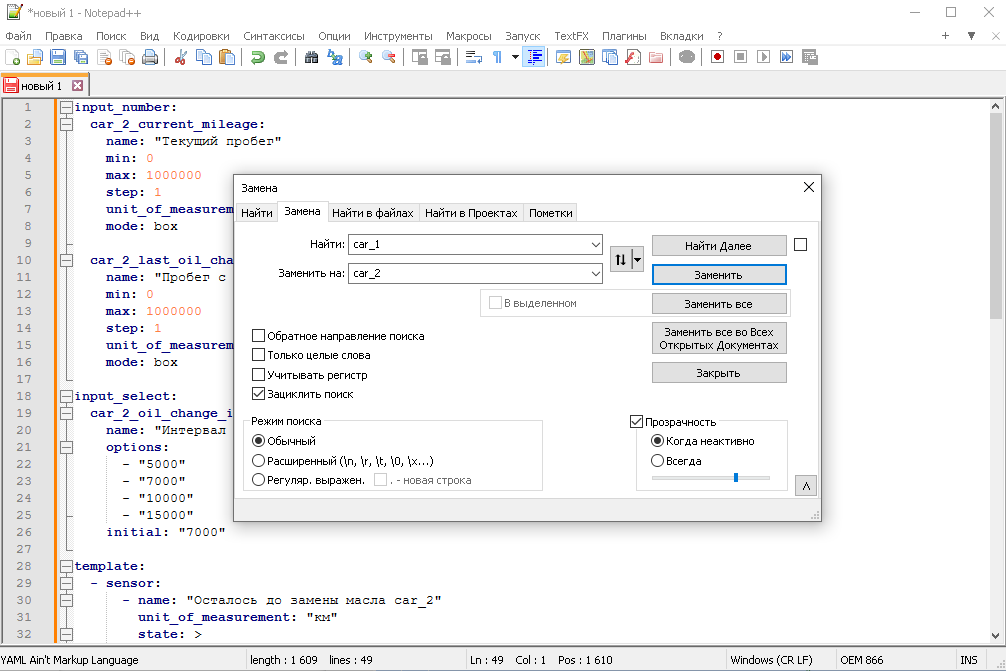The image size is (1006, 671).
Task: Open the 'Кодировки' menu
Action: (x=200, y=35)
